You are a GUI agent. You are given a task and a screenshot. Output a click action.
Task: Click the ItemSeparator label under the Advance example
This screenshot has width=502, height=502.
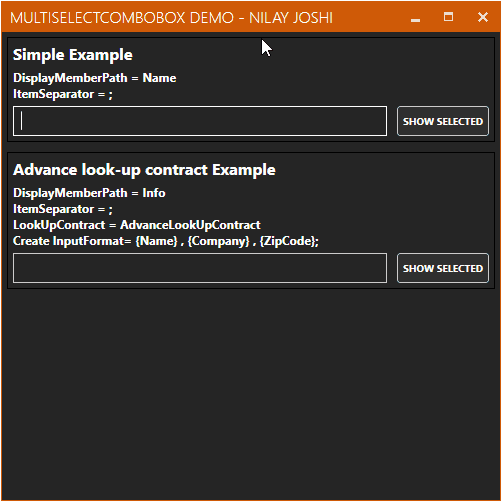pos(63,209)
